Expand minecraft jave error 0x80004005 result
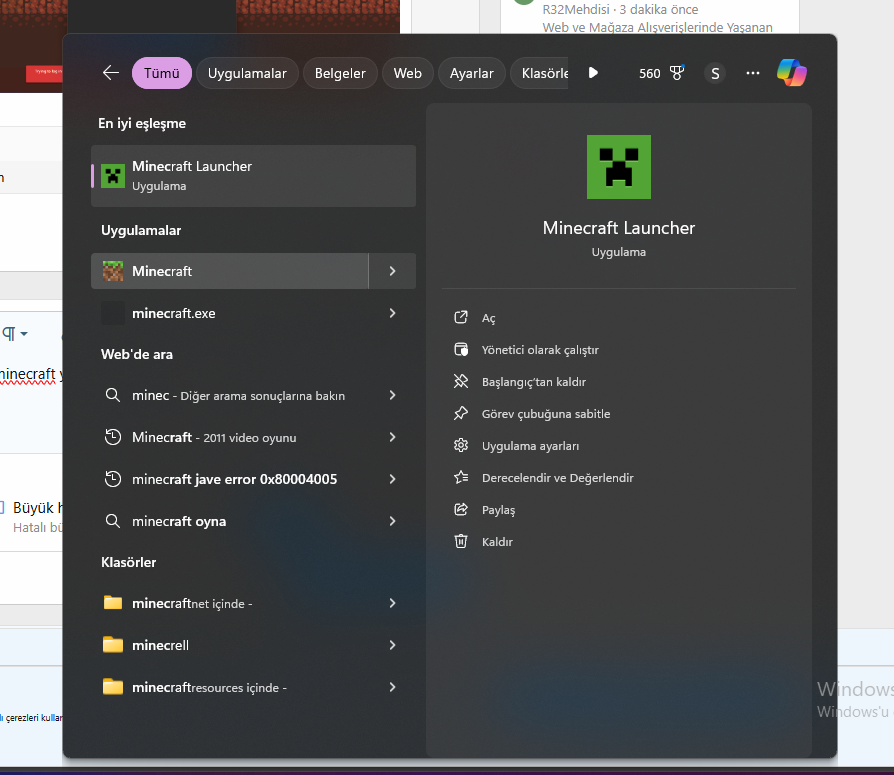 click(392, 479)
